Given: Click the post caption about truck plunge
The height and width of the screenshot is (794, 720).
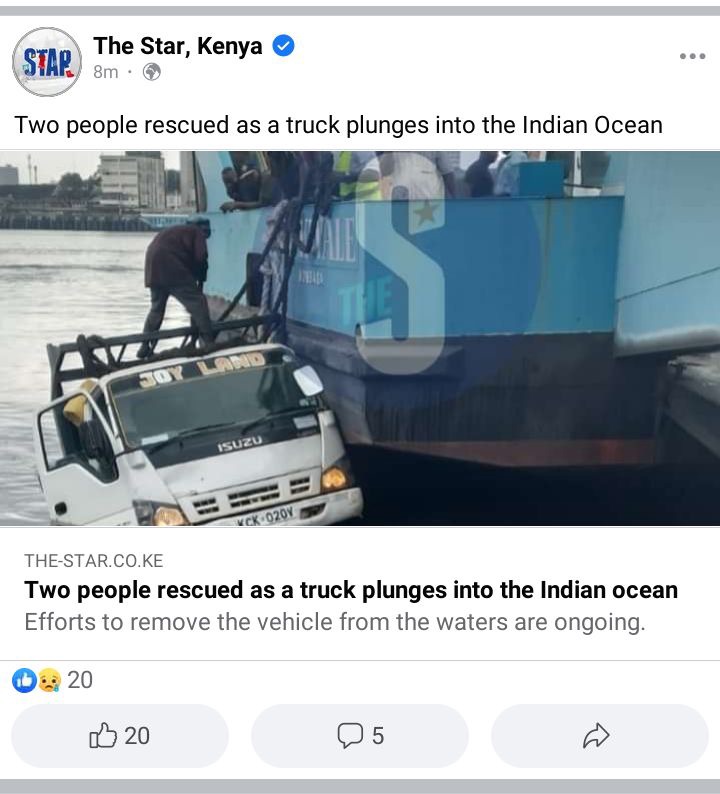Looking at the screenshot, I should coord(338,125).
